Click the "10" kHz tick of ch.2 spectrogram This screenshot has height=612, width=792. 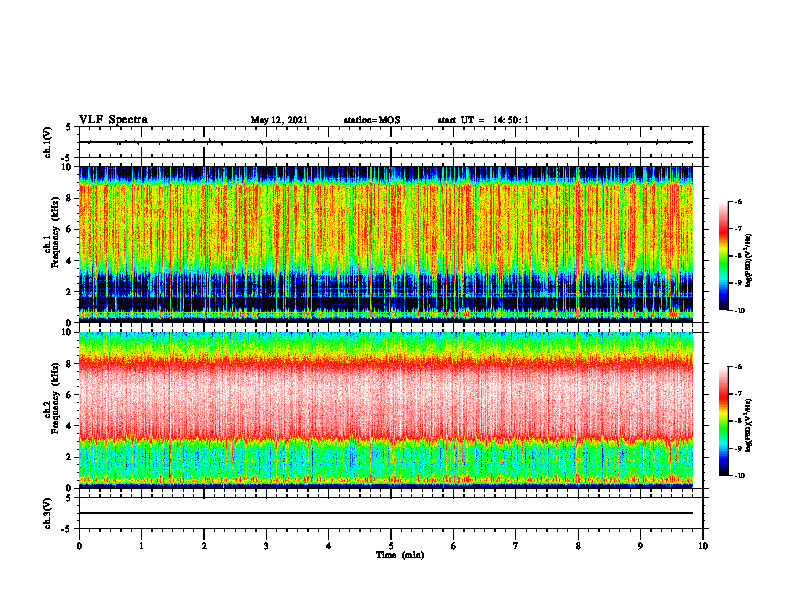tap(68, 332)
